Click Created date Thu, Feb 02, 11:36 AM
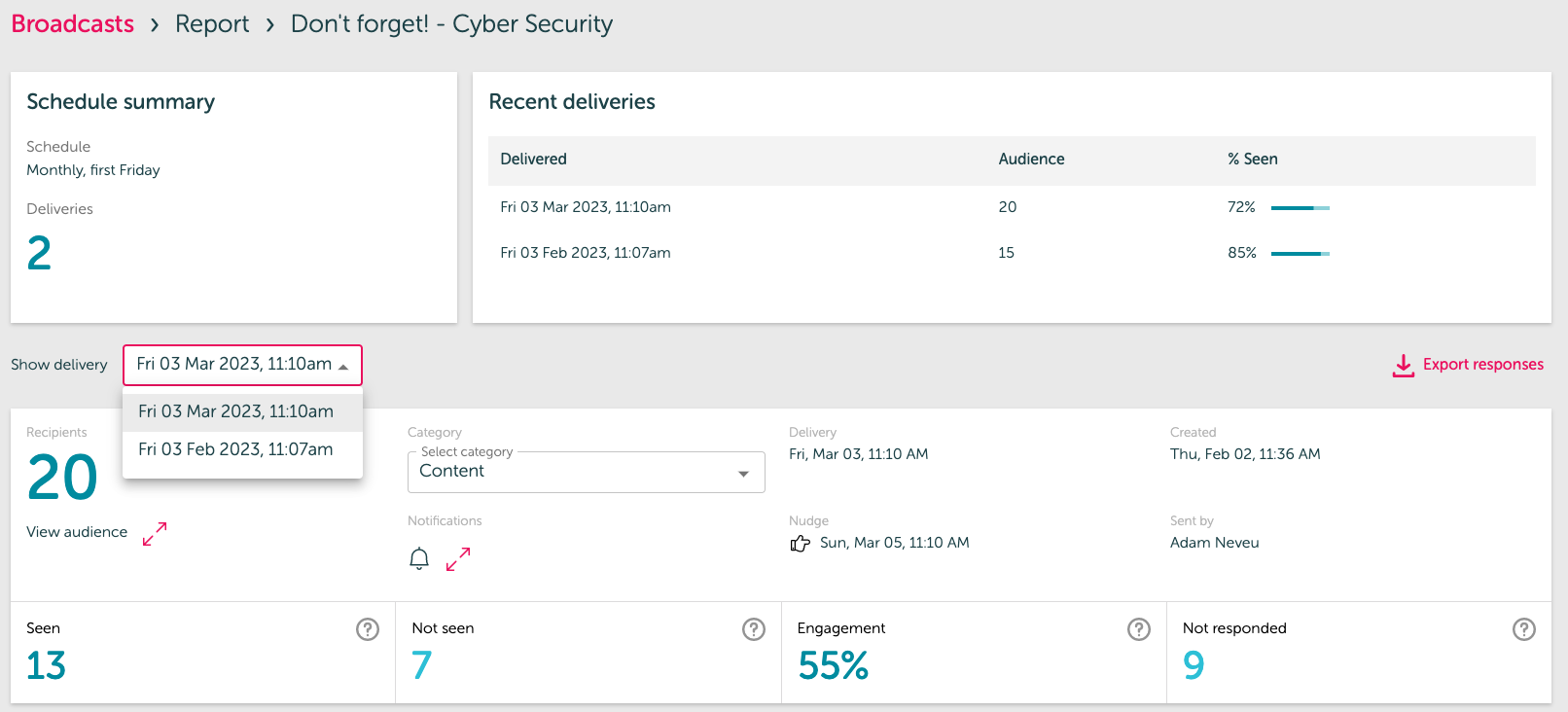1568x712 pixels. pos(1245,454)
